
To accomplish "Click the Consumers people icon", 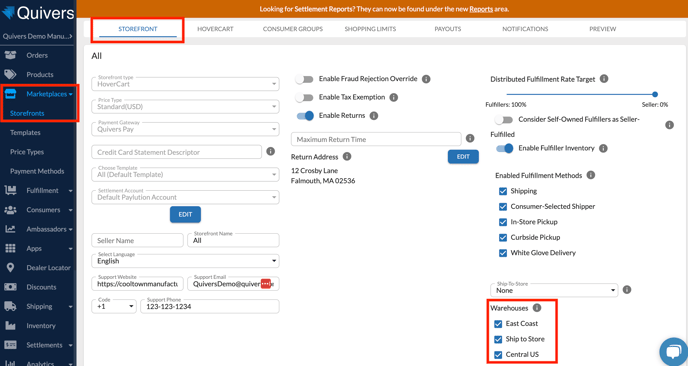I will click(10, 209).
